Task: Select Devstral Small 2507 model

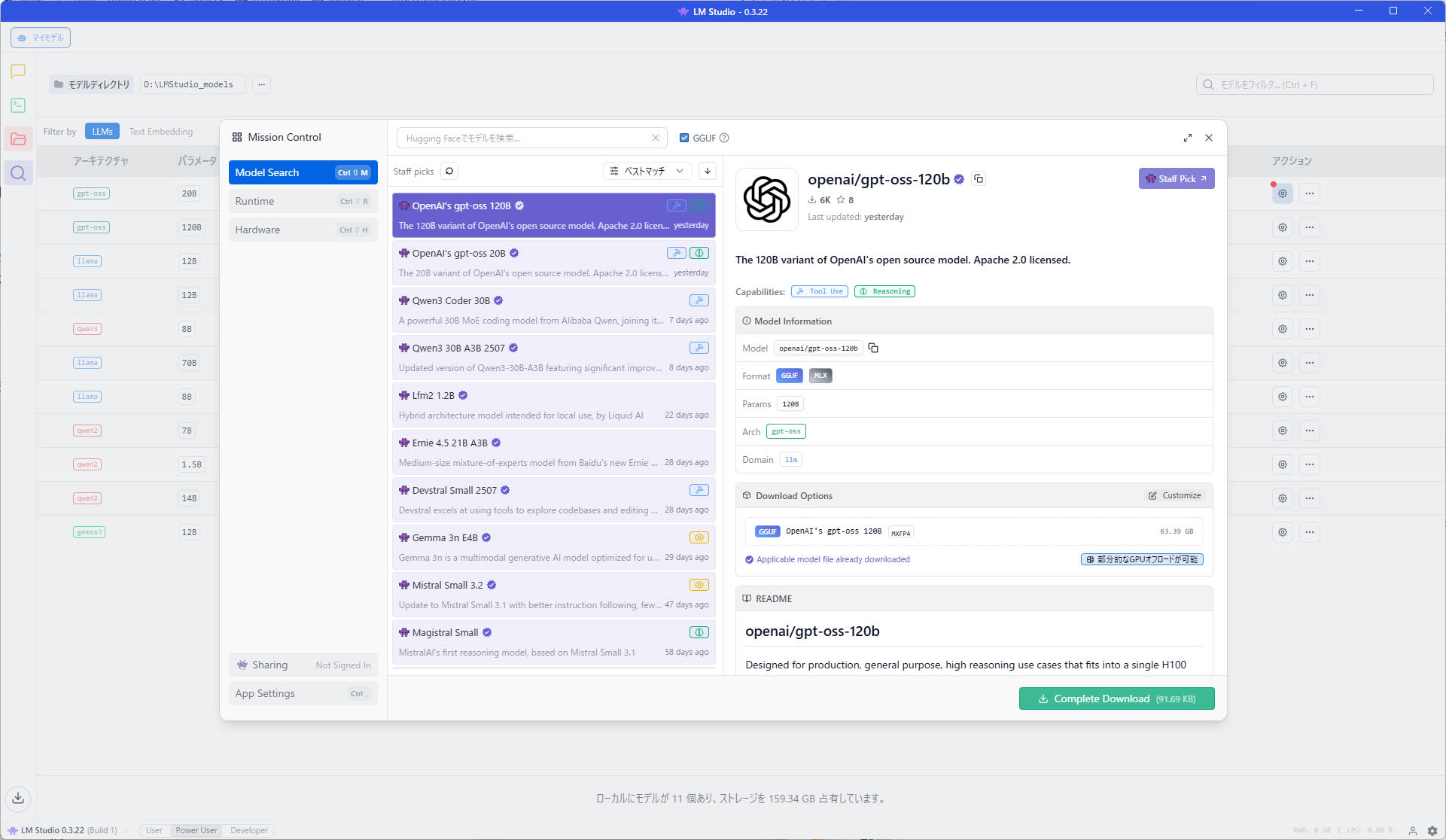Action: click(x=553, y=500)
